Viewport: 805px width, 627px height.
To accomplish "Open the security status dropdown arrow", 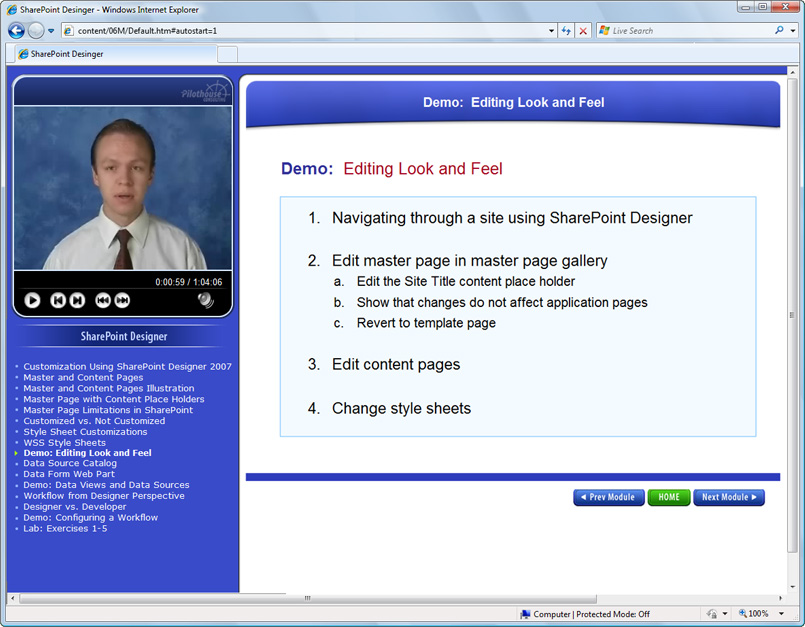I will (x=725, y=614).
